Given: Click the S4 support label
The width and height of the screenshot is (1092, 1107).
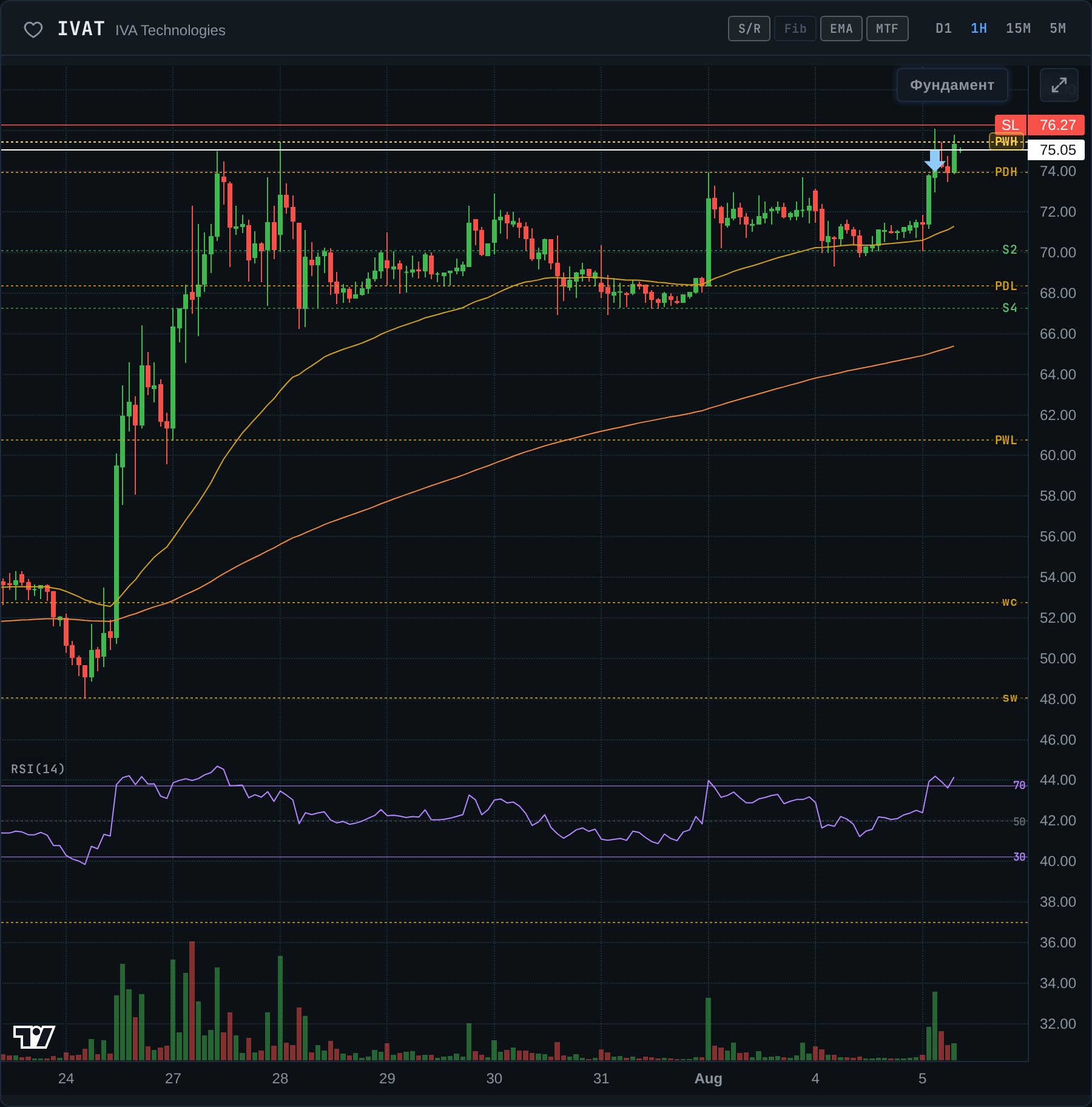Looking at the screenshot, I should point(1009,308).
